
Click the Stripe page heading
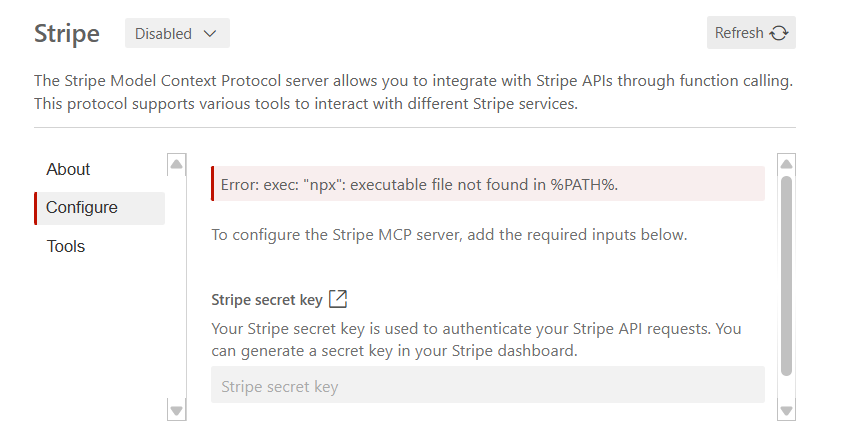tap(67, 33)
